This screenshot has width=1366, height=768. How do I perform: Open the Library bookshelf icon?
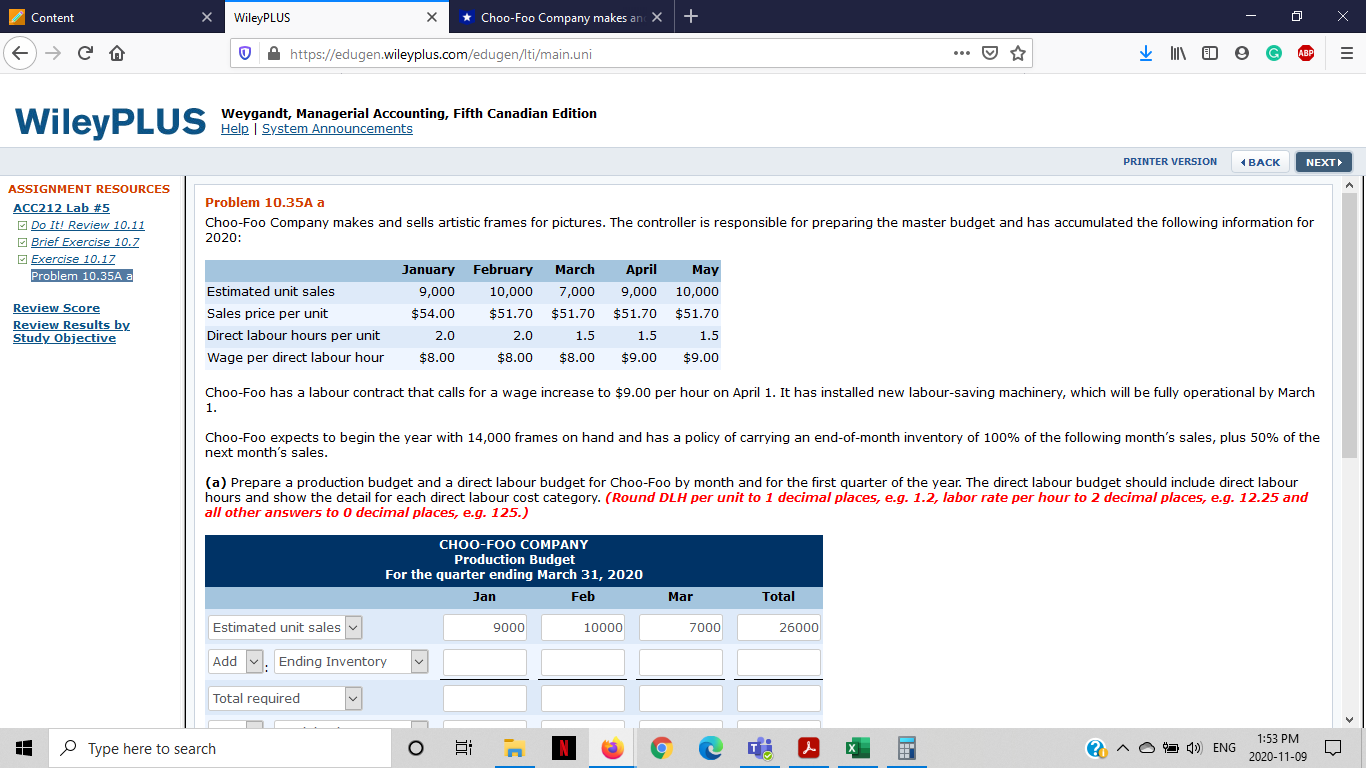point(1178,54)
